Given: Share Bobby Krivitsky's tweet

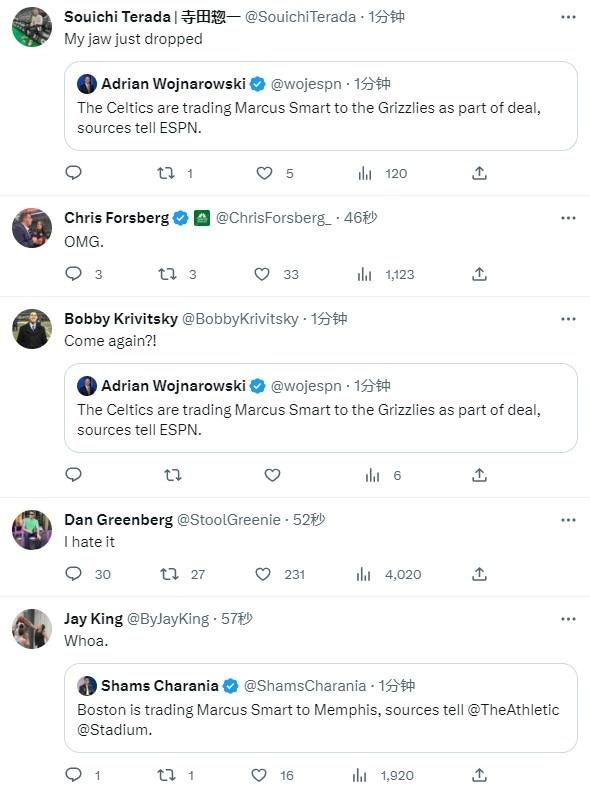Looking at the screenshot, I should [x=479, y=475].
